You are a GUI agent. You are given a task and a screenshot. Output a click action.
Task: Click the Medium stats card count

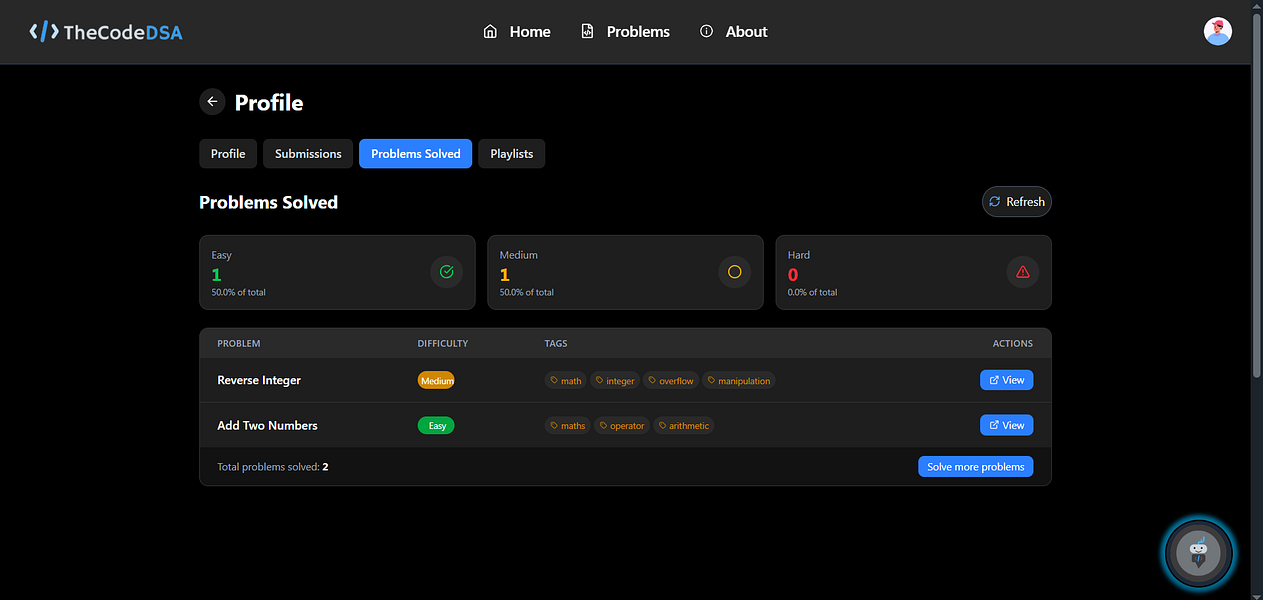504,275
